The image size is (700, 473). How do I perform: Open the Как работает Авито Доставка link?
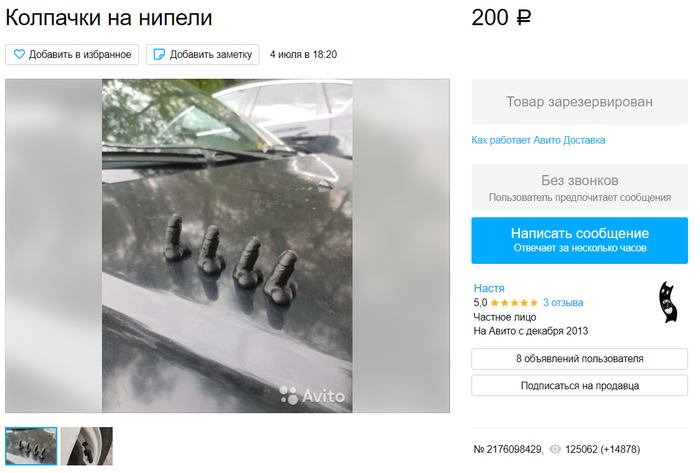(x=538, y=140)
